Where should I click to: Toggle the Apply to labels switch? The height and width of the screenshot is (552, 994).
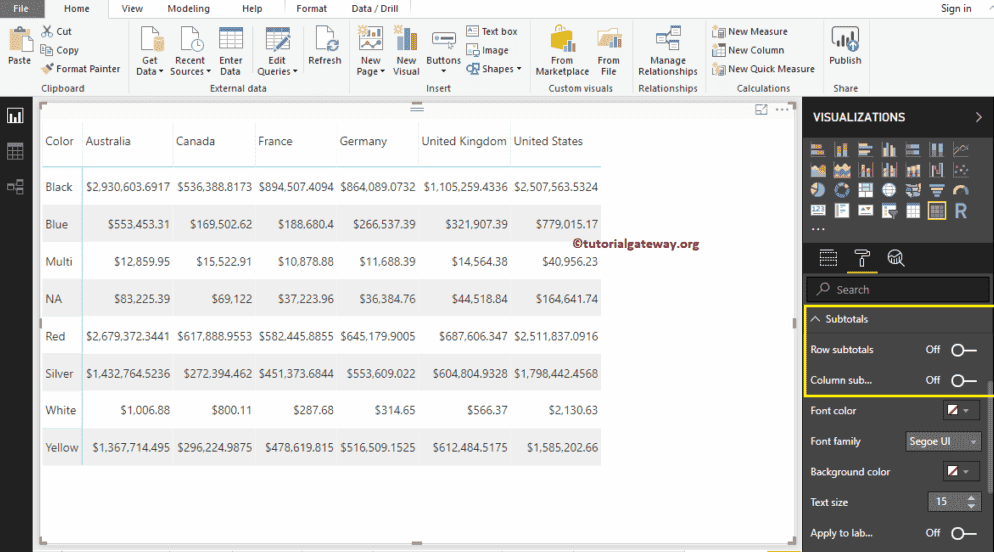pyautogui.click(x=963, y=533)
